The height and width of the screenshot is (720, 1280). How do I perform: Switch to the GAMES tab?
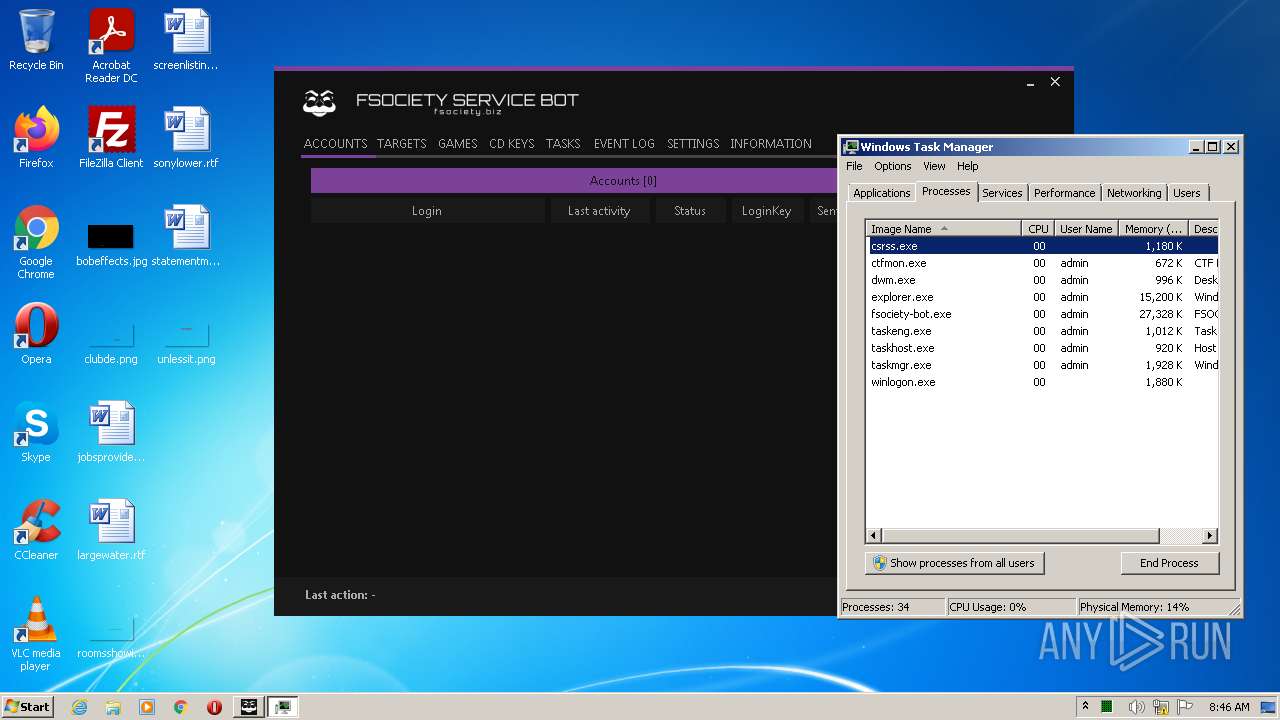(x=458, y=144)
